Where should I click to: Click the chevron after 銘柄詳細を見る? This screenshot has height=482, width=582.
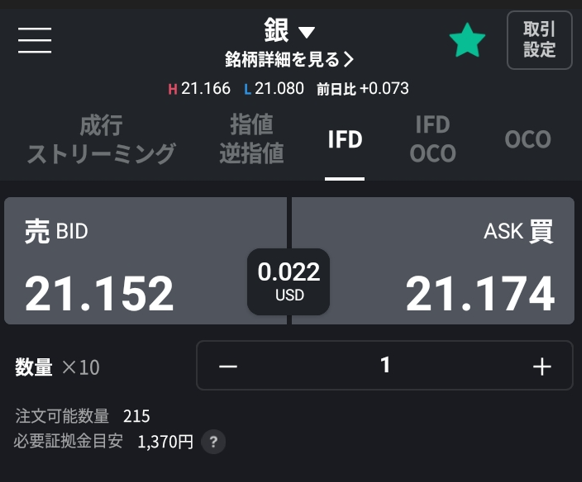348,59
